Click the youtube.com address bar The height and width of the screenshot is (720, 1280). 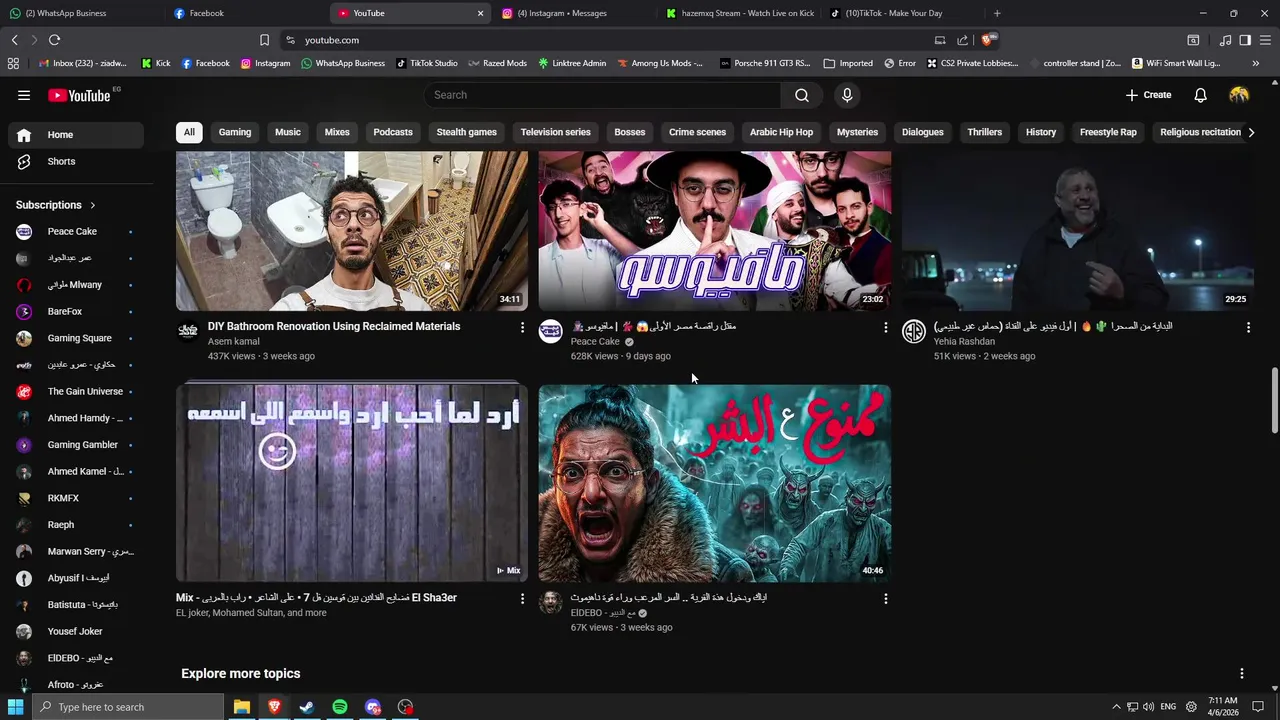point(600,40)
